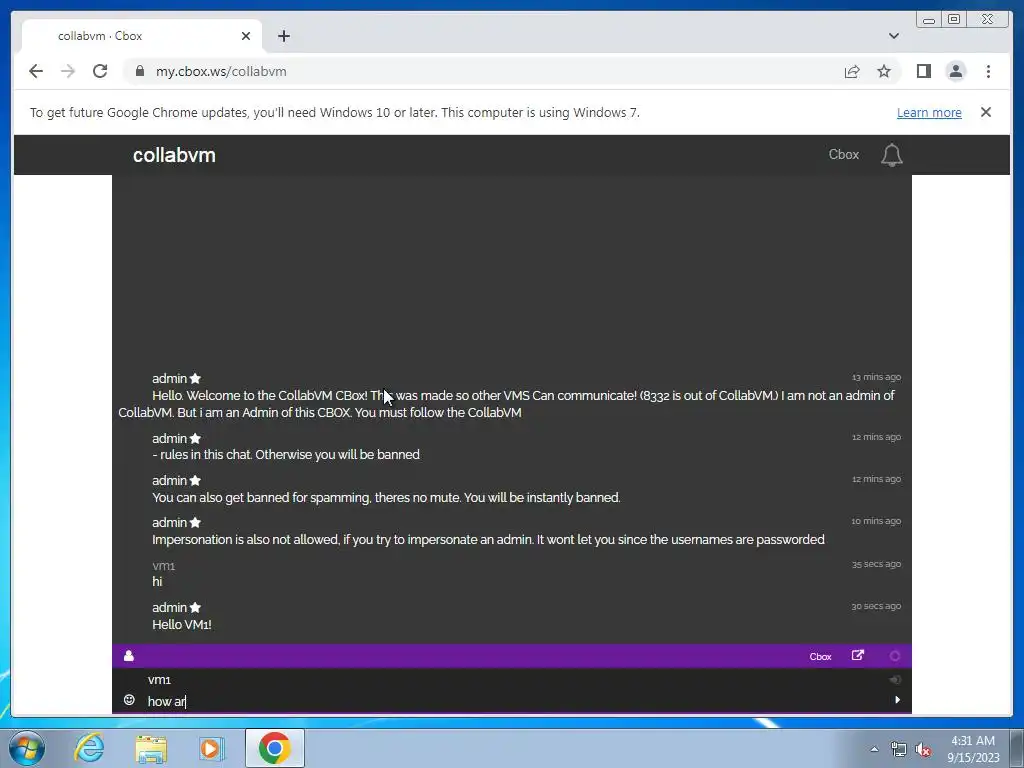
Task: Click the user profile icon in the purple bar
Action: point(129,656)
